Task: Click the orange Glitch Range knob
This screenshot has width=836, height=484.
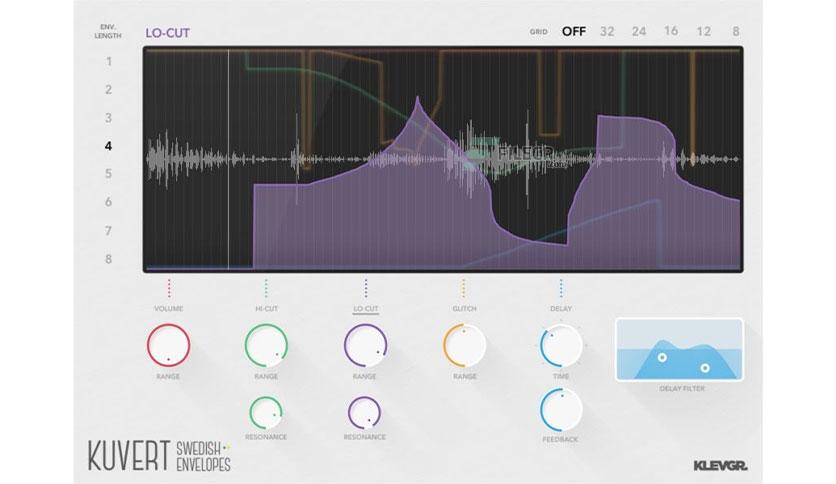Action: click(x=464, y=345)
